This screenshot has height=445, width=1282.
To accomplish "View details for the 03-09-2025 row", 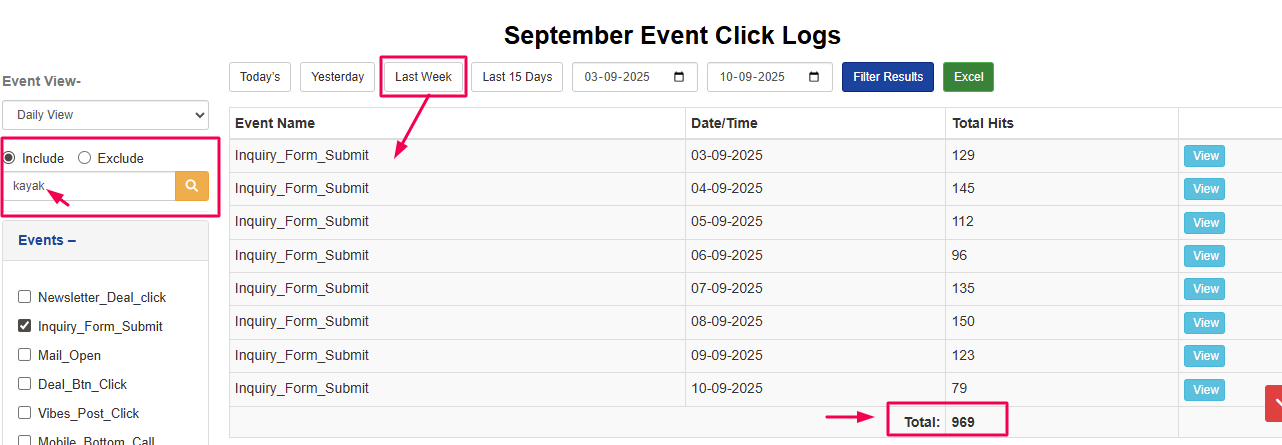I will (x=1204, y=156).
